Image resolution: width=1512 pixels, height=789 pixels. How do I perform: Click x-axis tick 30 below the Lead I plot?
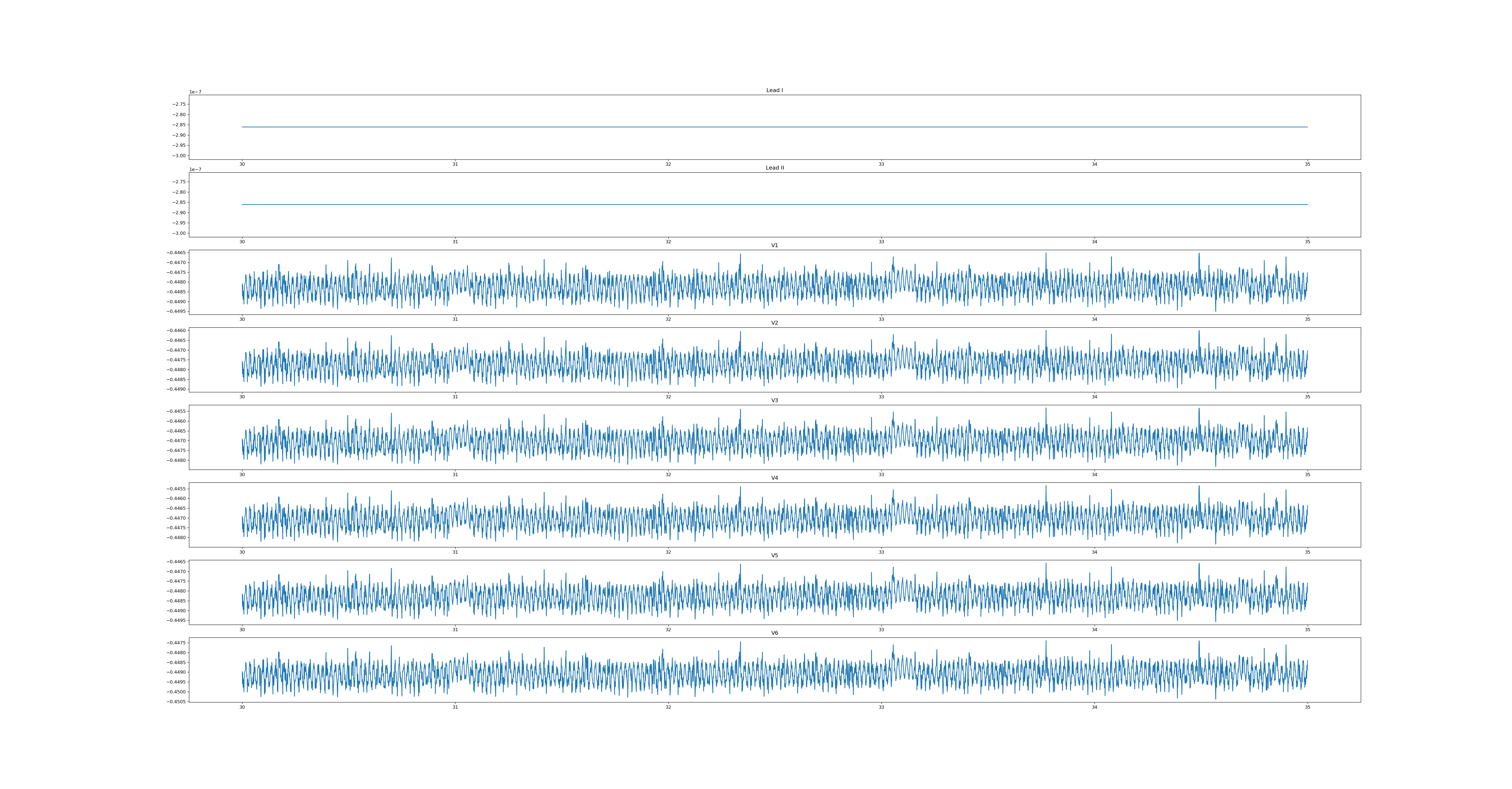242,164
